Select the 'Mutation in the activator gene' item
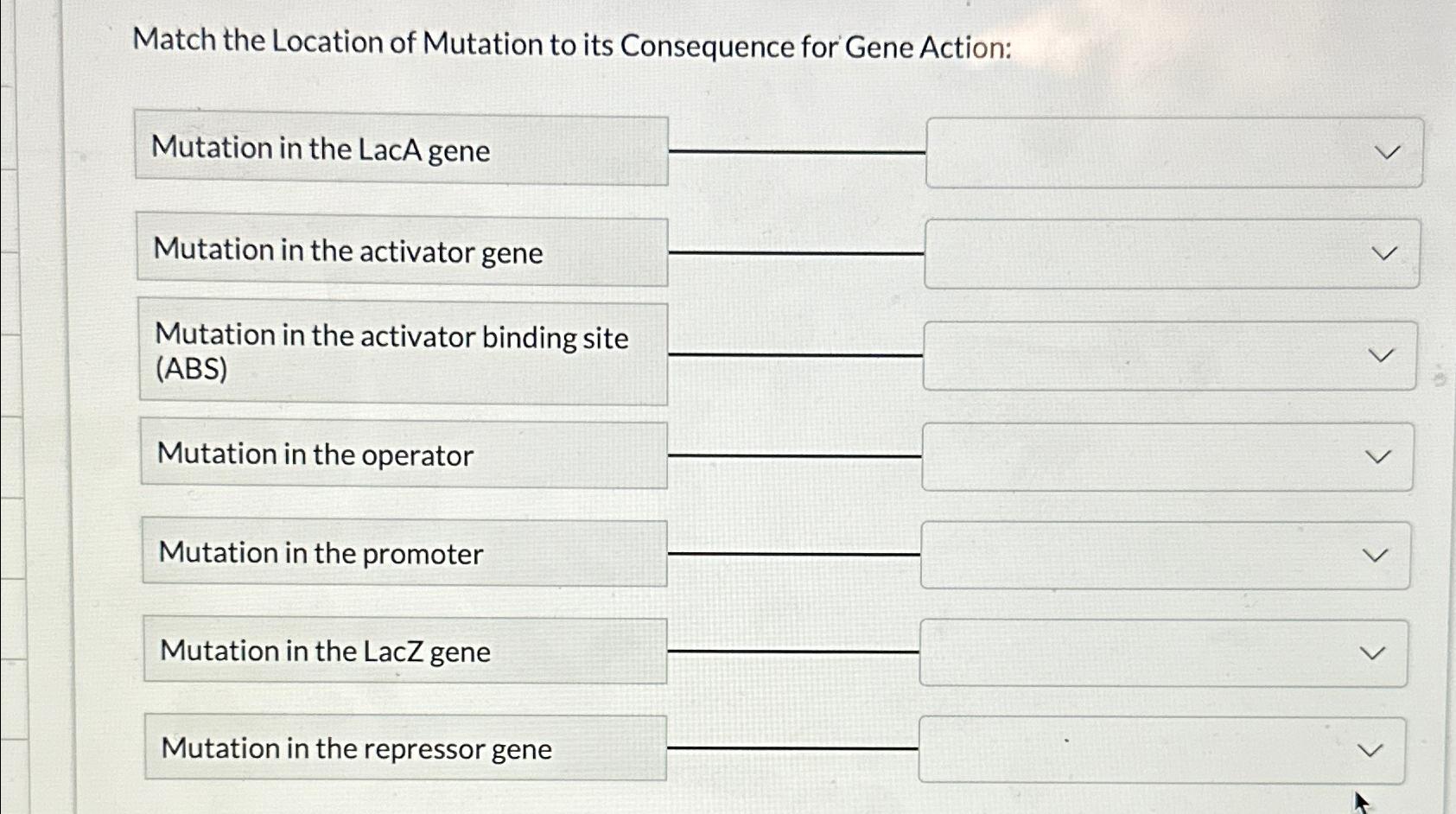 [x=403, y=251]
